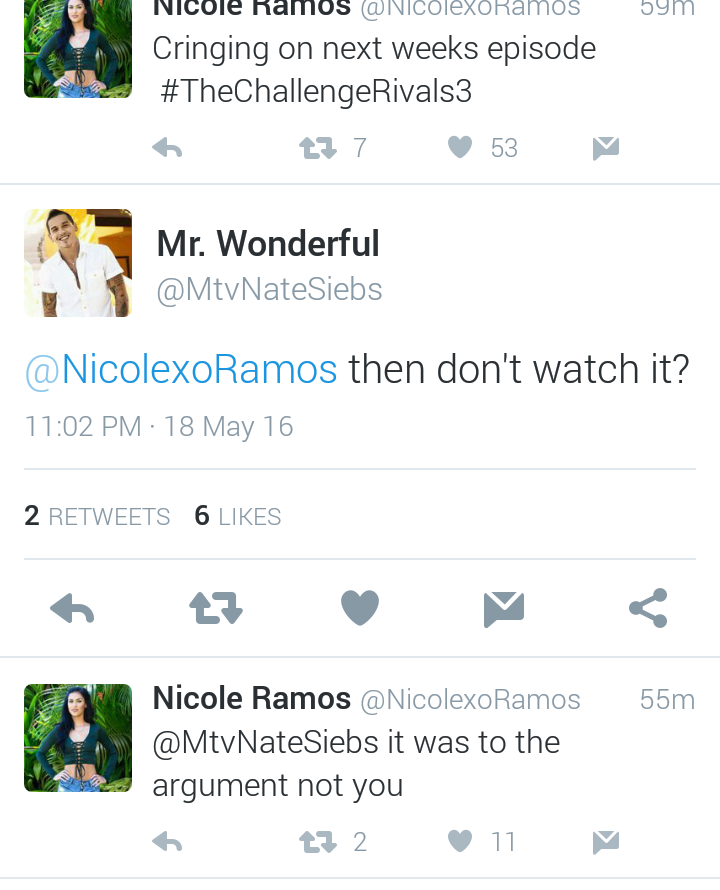This screenshot has height=890, width=720.
Task: Send top Nicole Ramos tweet via direct message
Action: pos(605,148)
